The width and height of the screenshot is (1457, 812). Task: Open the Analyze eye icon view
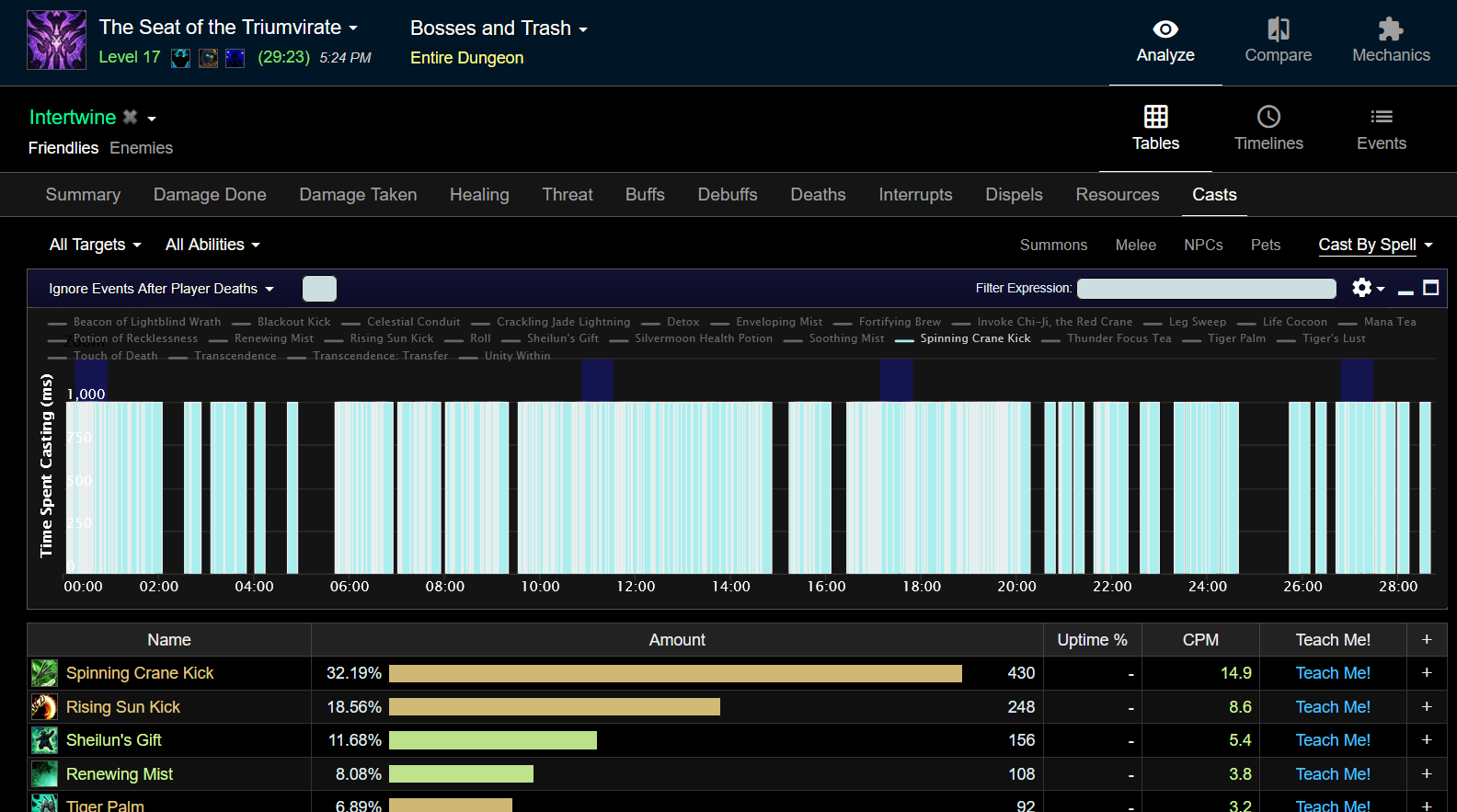pos(1164,30)
